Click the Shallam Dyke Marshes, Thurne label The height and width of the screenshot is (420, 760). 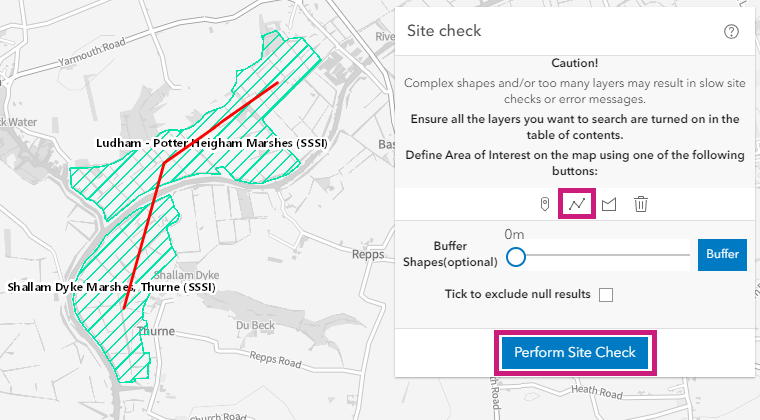tap(111, 287)
